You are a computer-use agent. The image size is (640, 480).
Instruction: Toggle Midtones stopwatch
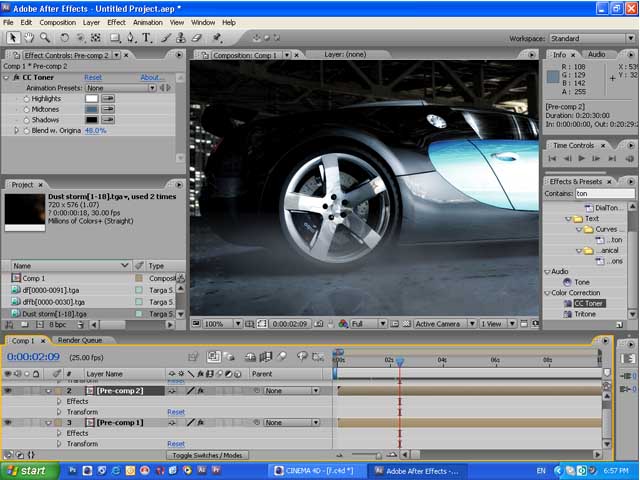tap(27, 109)
